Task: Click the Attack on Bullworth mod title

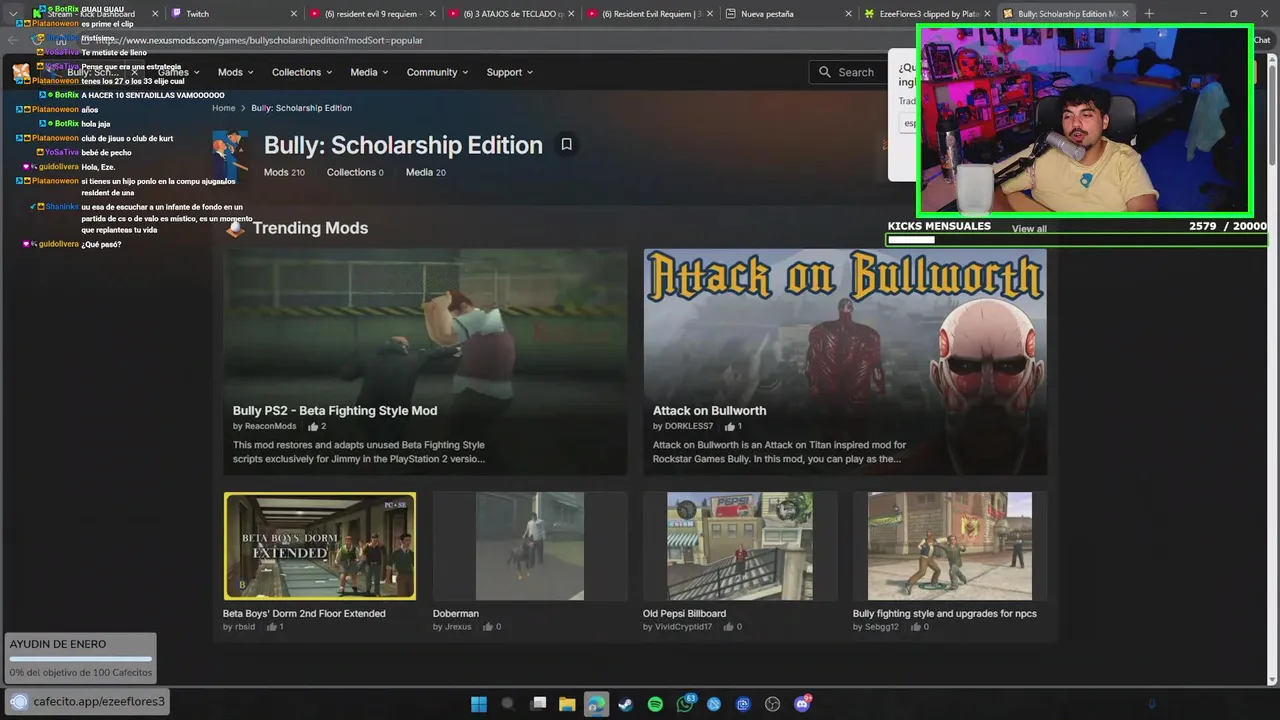Action: [709, 410]
